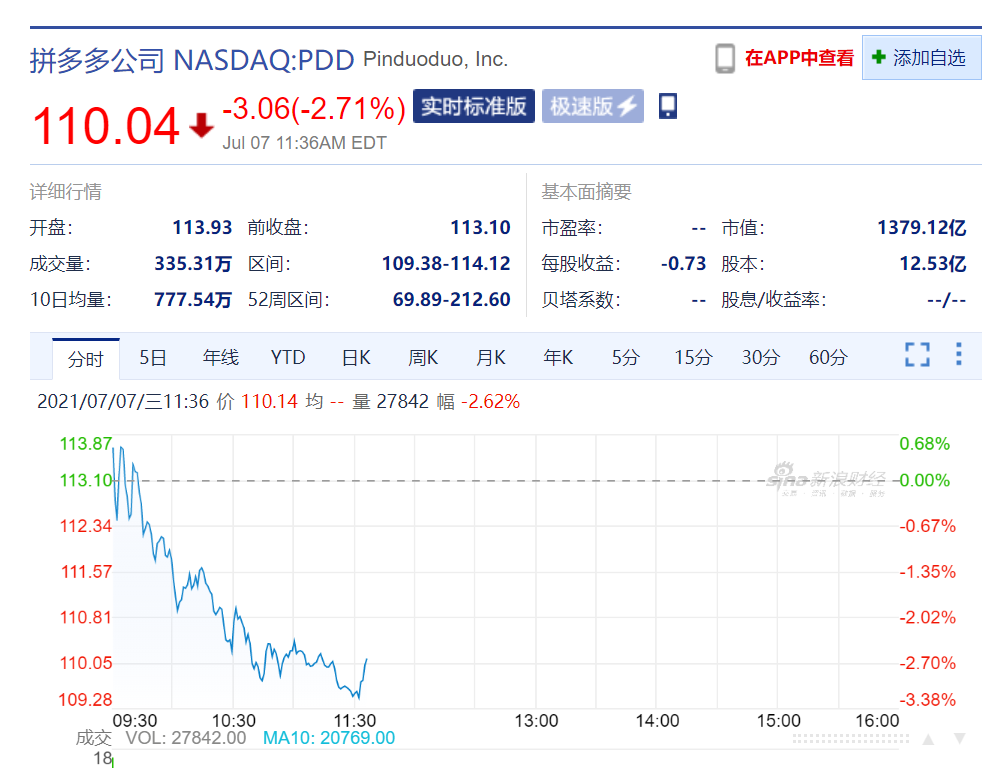Screen dimensions: 1005x768
Task: Click the down triangle below the chart
Action: pos(960,739)
